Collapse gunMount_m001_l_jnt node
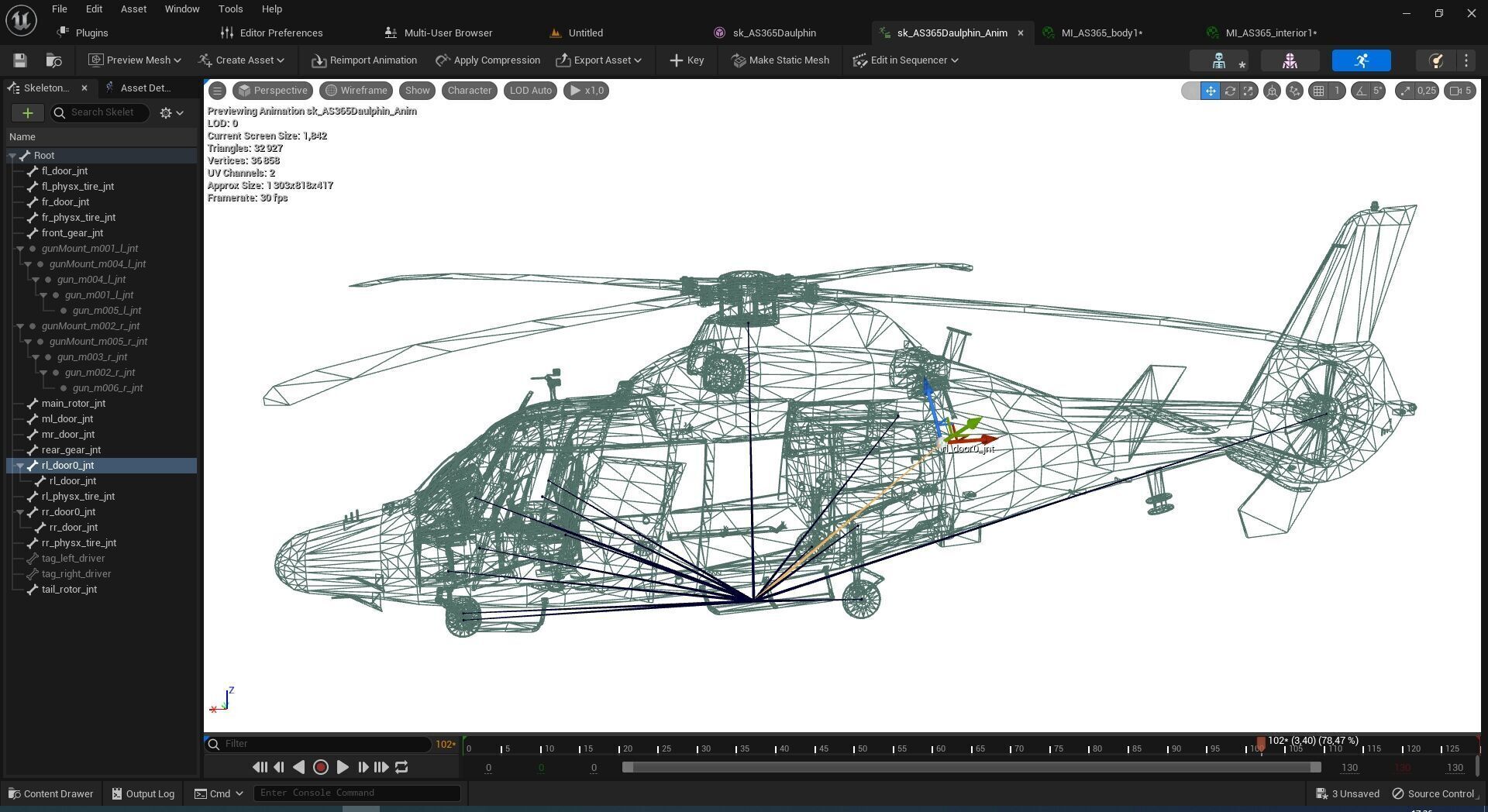 [20, 249]
